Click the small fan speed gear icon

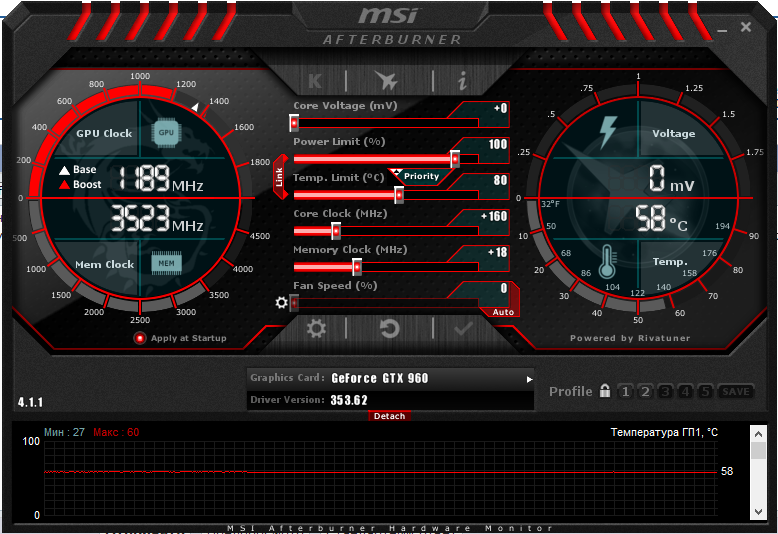click(281, 302)
